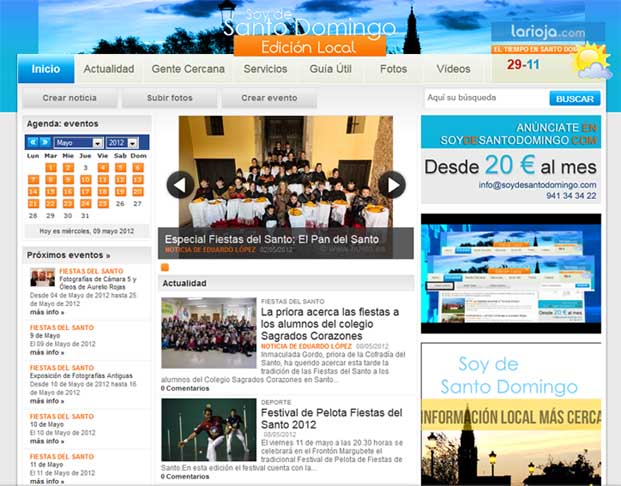
Task: Click 'más info »' under the 9 de Mayo event
Action: 47,352
